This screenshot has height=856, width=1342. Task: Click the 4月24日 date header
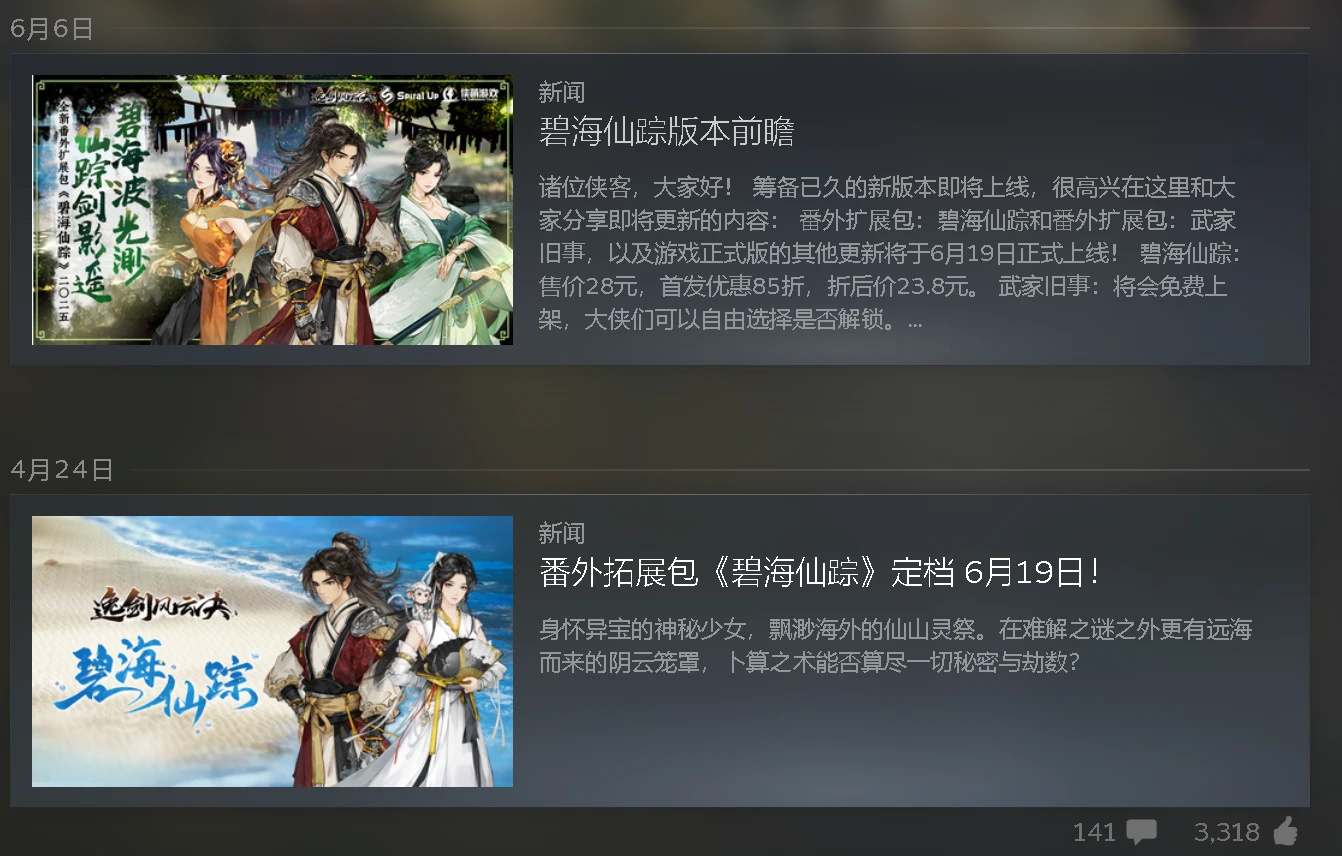click(62, 470)
